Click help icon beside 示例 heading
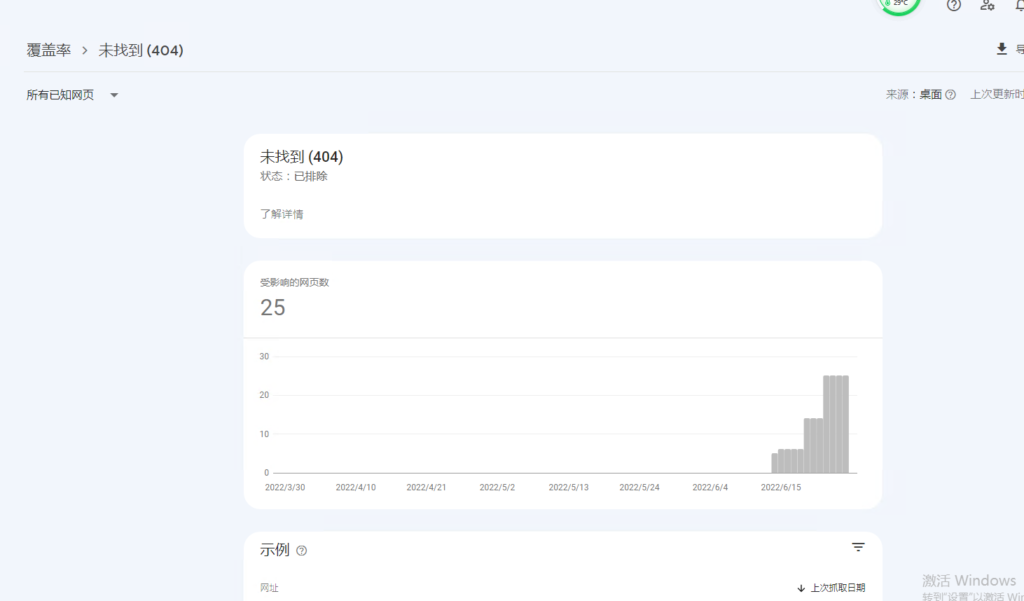This screenshot has height=601, width=1024. click(302, 550)
